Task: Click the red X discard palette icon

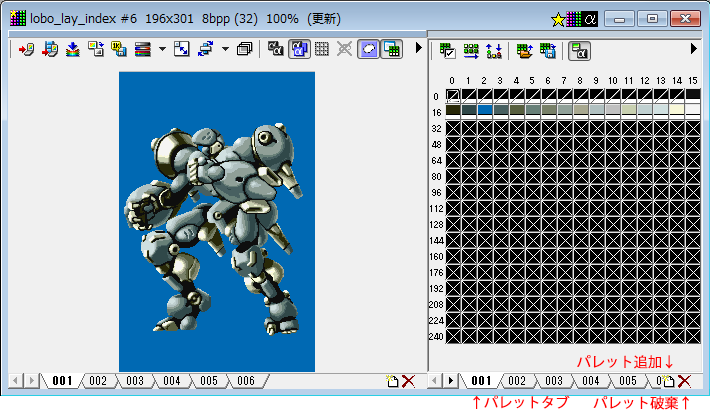Action: (684, 381)
